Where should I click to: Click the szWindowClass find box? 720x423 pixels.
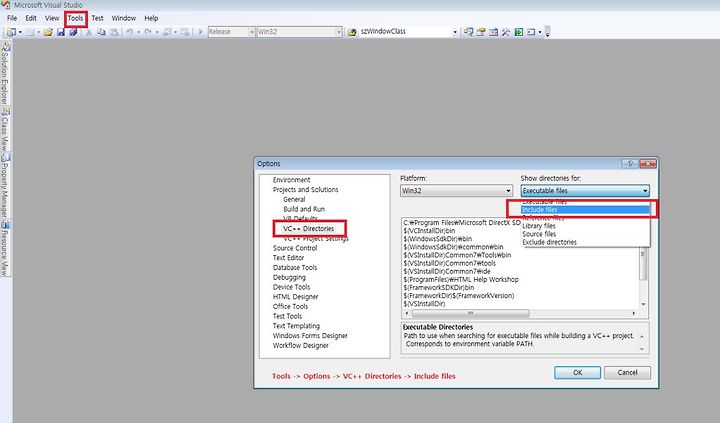coord(405,31)
